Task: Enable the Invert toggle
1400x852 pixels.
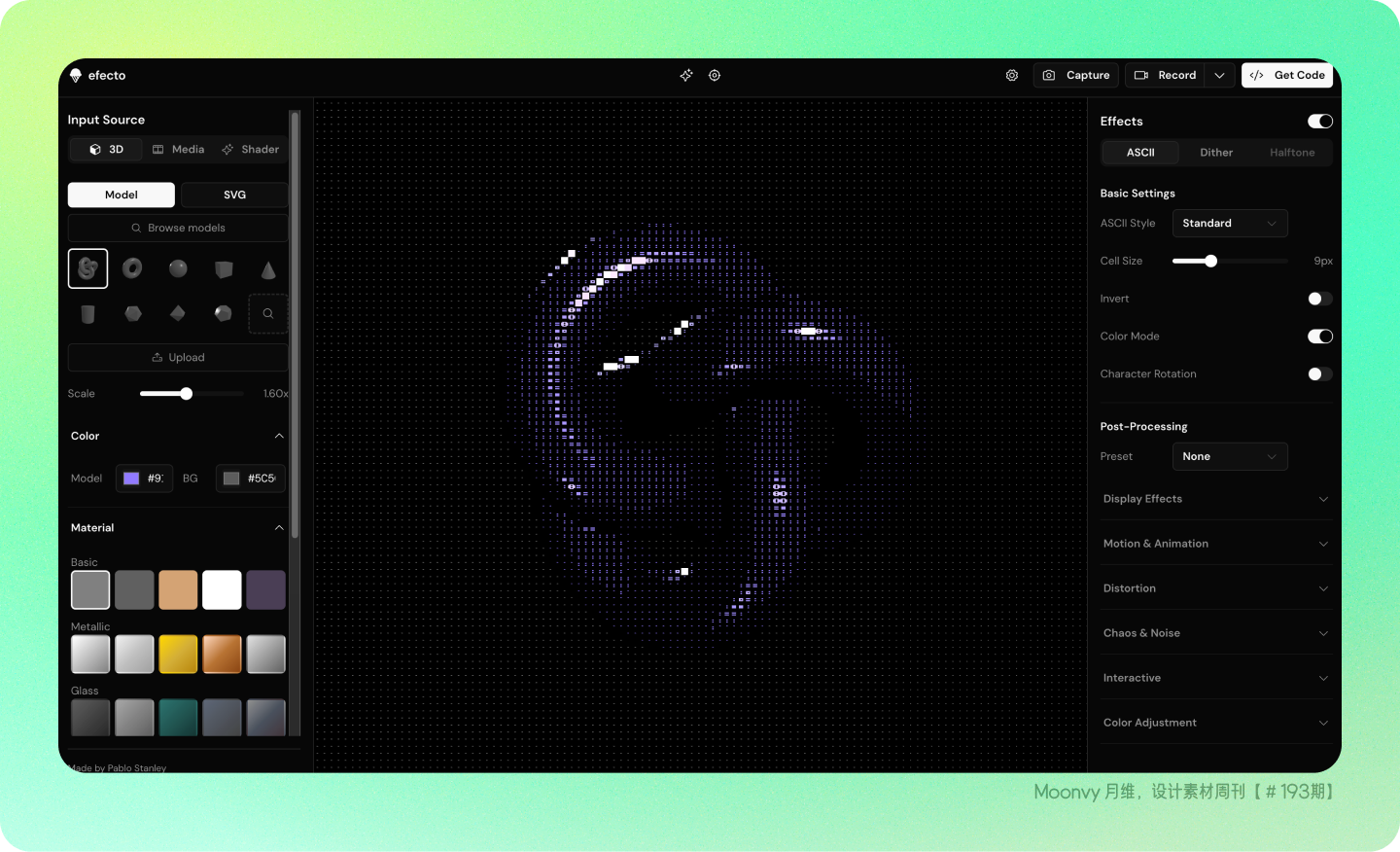Action: (1319, 299)
